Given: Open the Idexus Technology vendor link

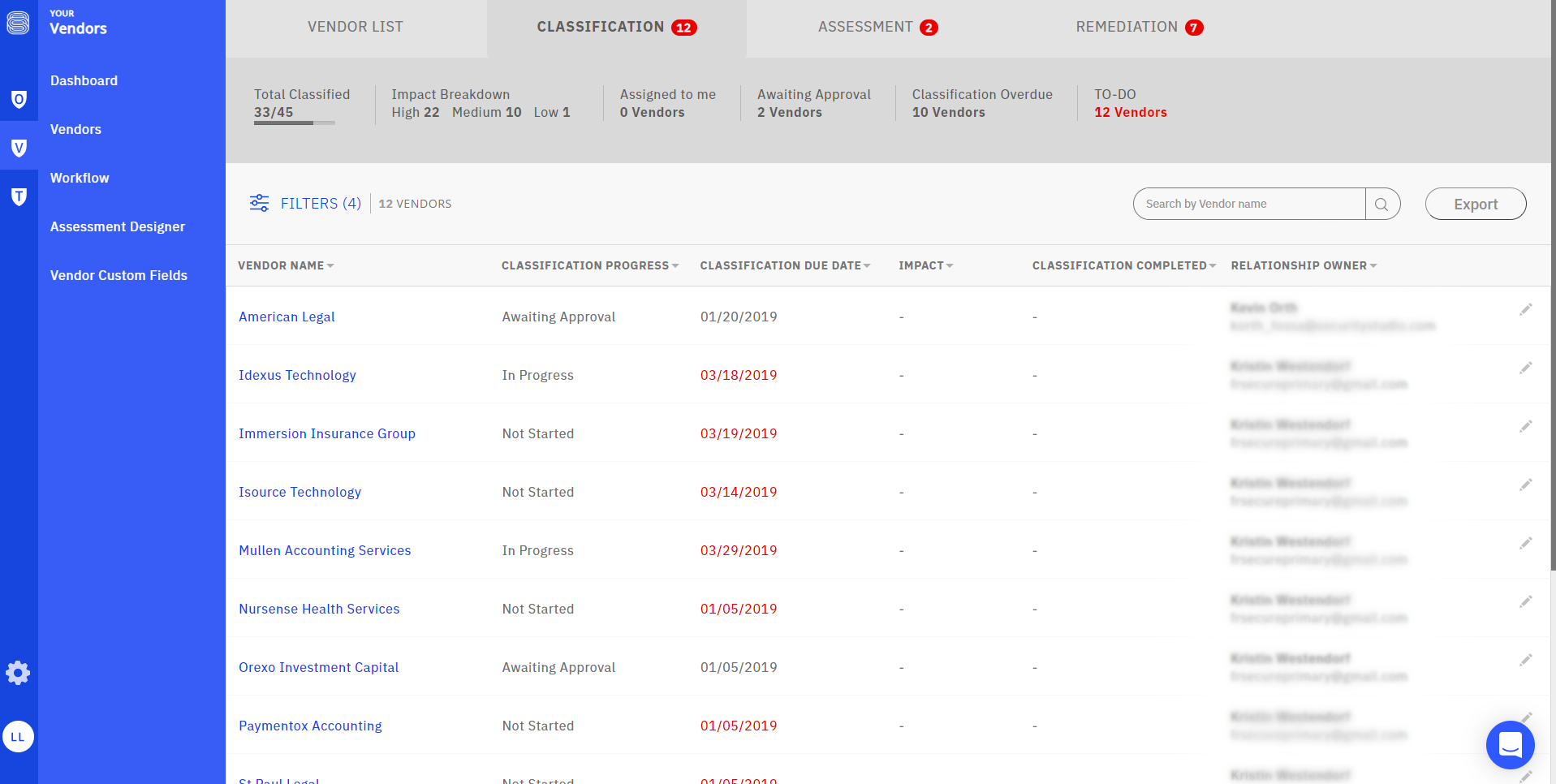Looking at the screenshot, I should coord(297,375).
